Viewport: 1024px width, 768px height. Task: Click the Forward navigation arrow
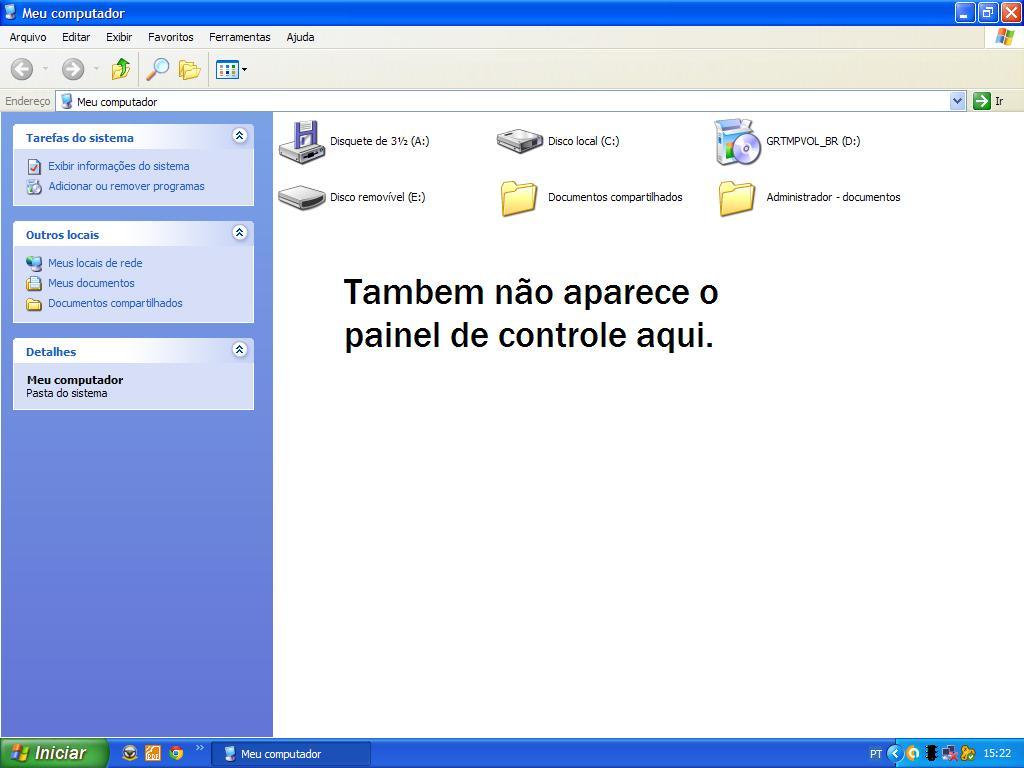coord(72,69)
